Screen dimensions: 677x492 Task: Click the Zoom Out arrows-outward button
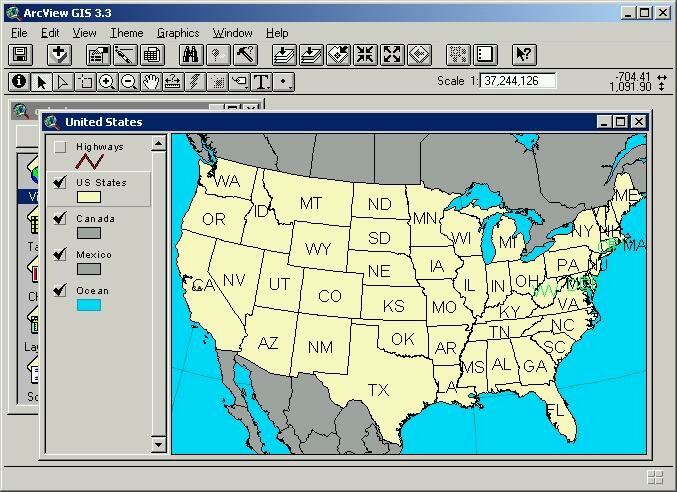point(392,55)
